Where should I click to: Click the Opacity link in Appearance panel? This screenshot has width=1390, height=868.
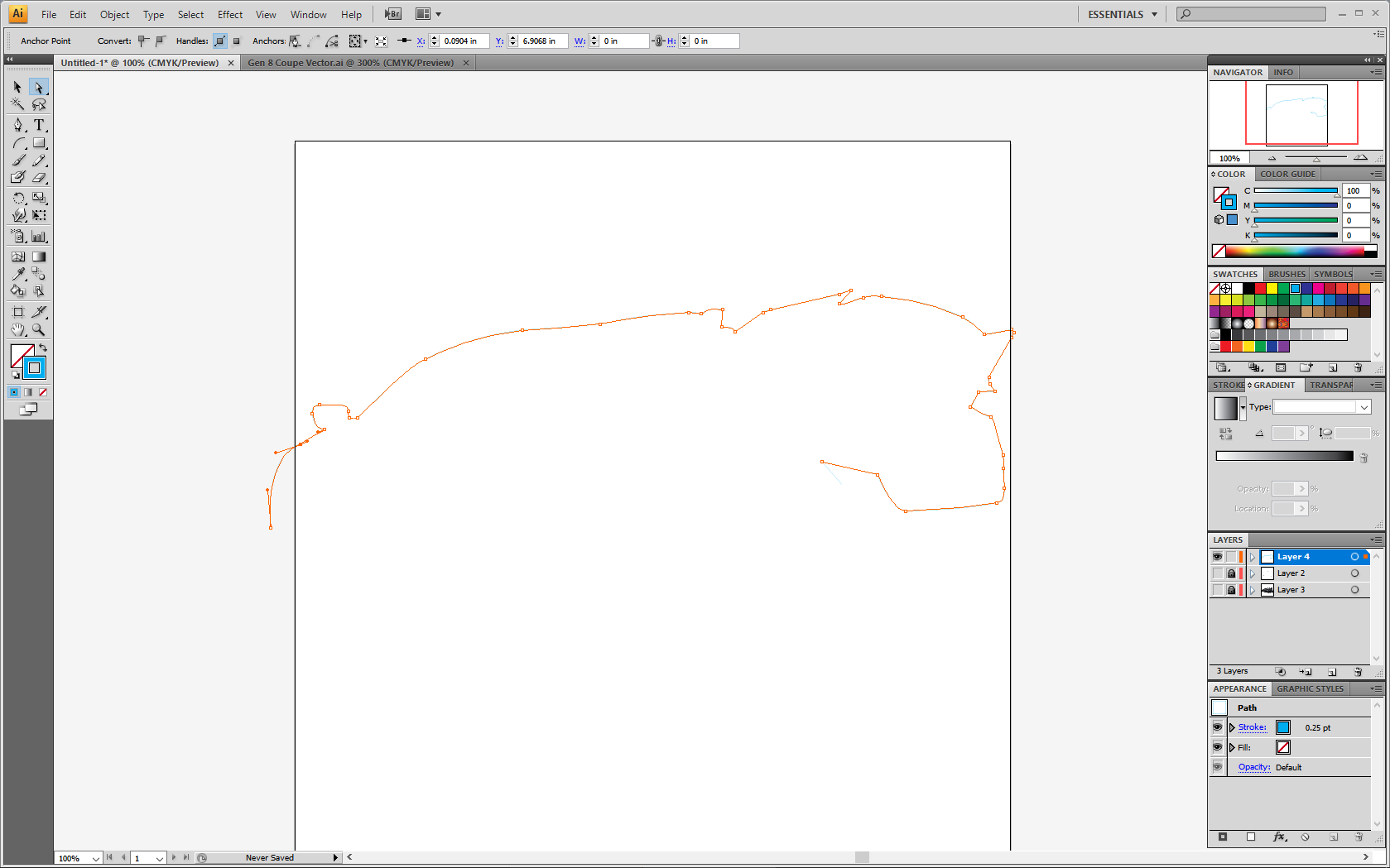1253,767
